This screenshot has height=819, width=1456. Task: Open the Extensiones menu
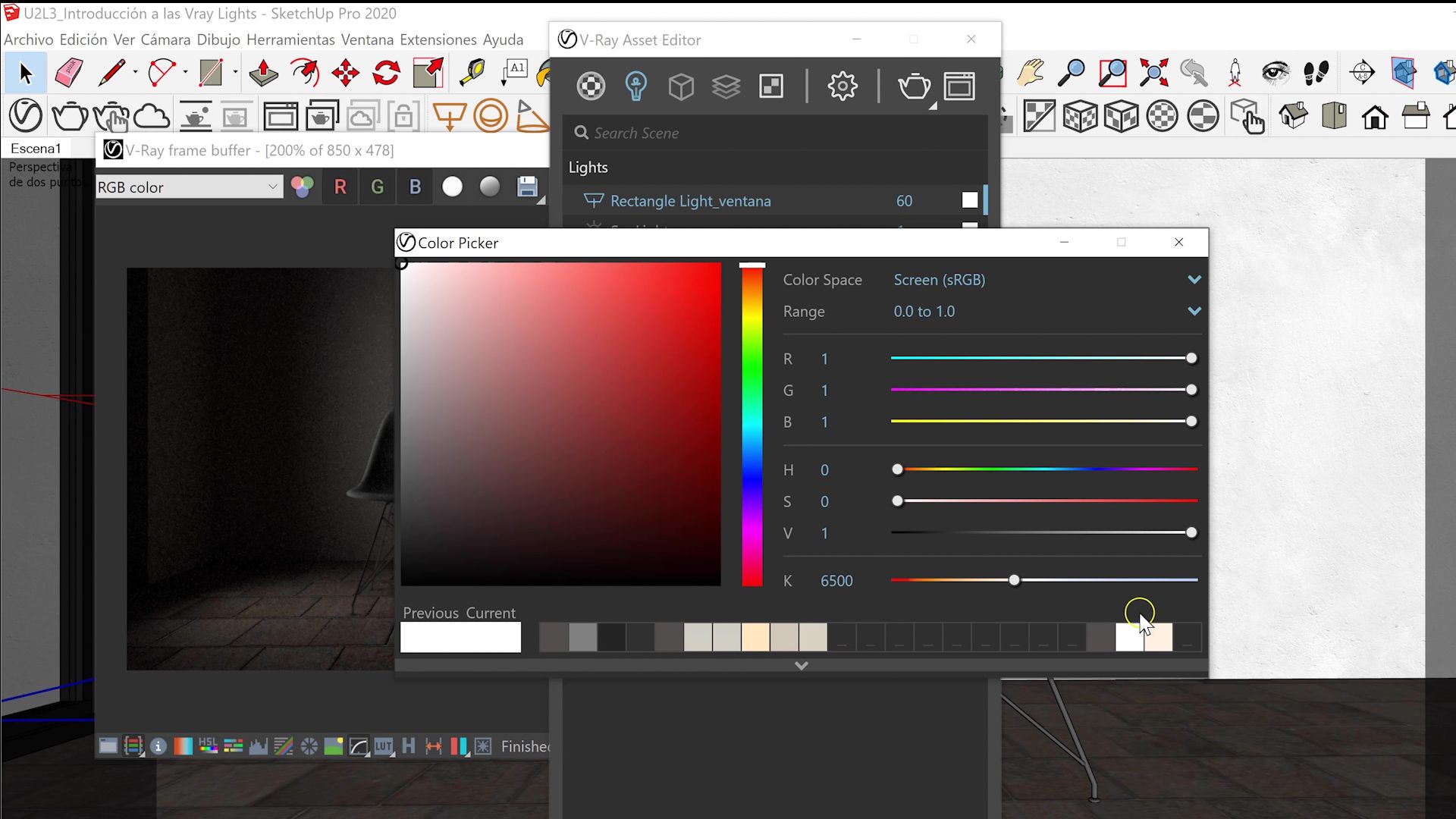click(438, 39)
